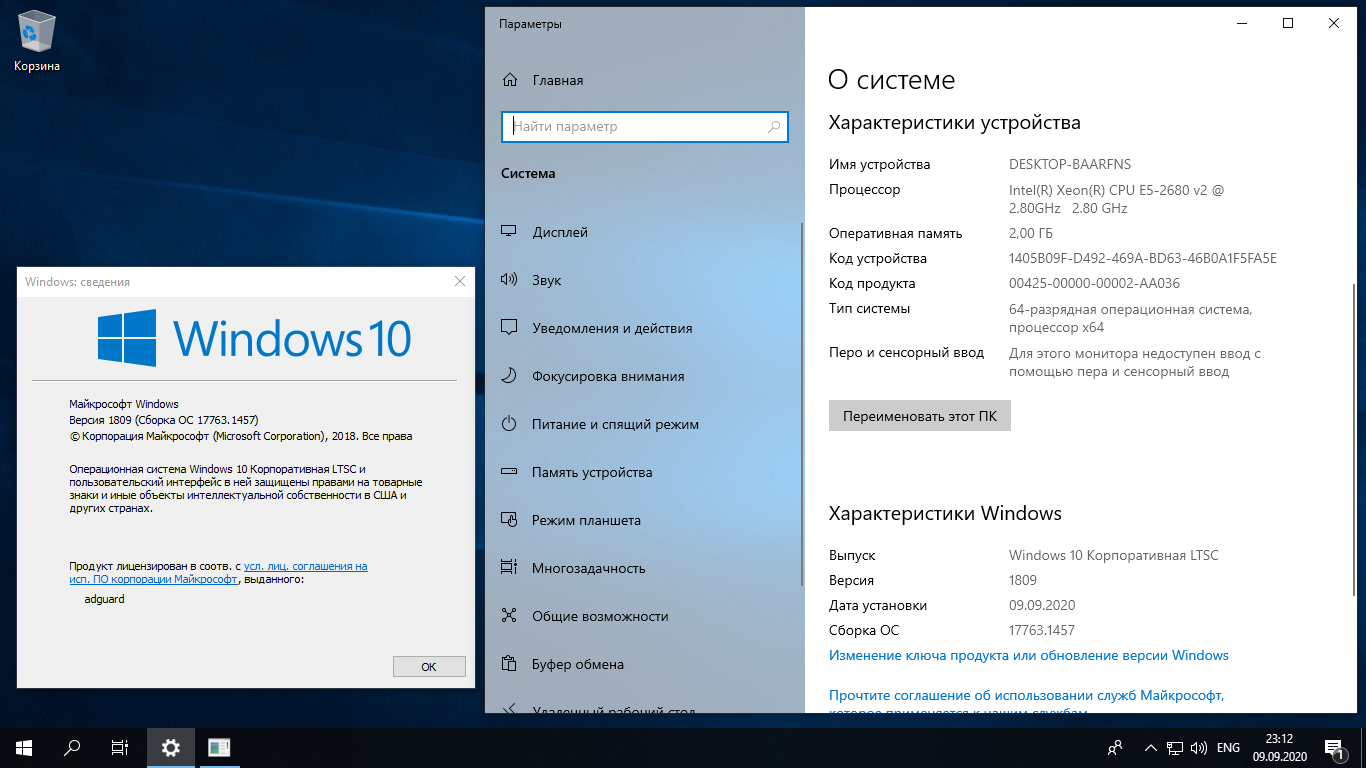Minimize the Параметры window

pos(1242,23)
